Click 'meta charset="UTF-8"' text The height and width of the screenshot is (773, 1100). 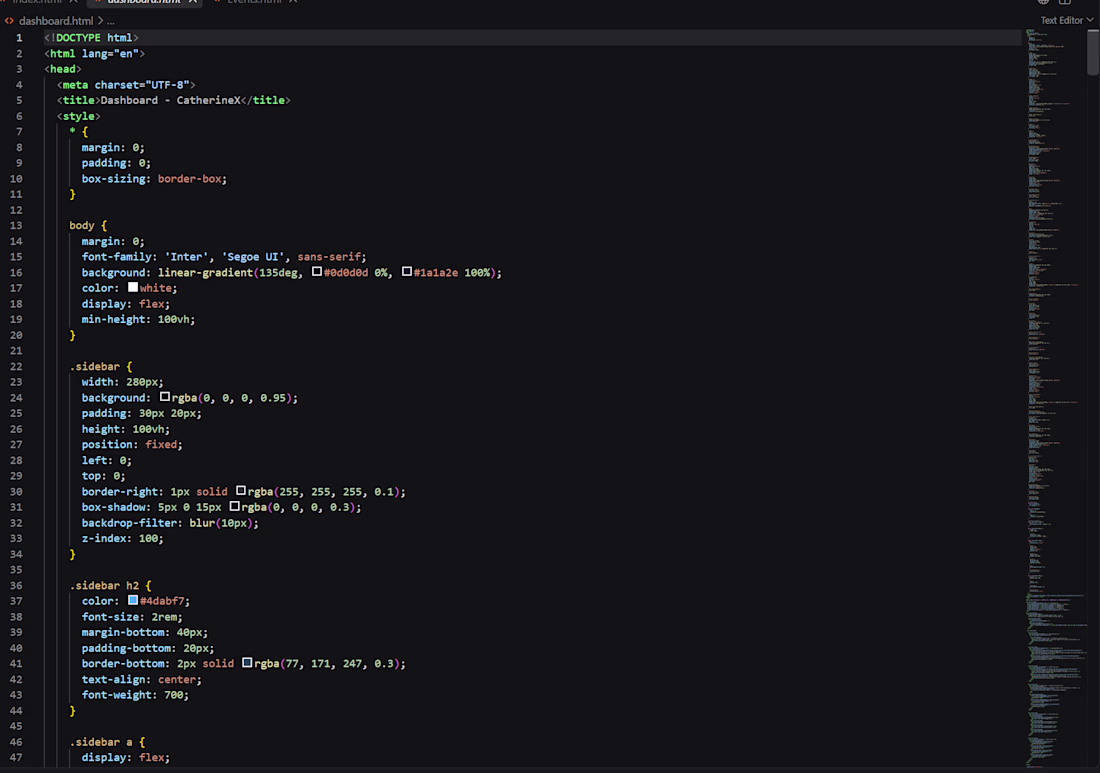tap(126, 85)
